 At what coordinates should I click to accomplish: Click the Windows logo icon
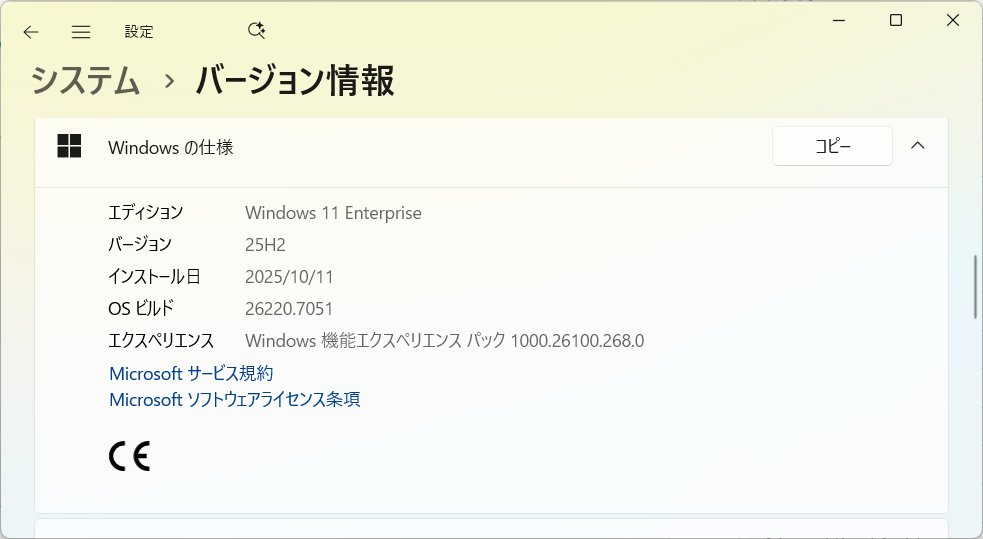tap(69, 146)
